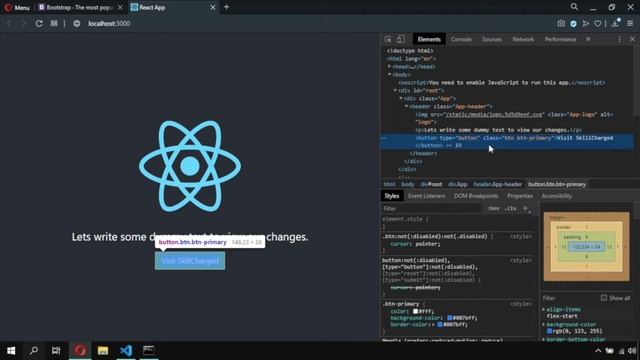
Task: Open the Easy Setup sidebar icon
Action: coord(630,24)
